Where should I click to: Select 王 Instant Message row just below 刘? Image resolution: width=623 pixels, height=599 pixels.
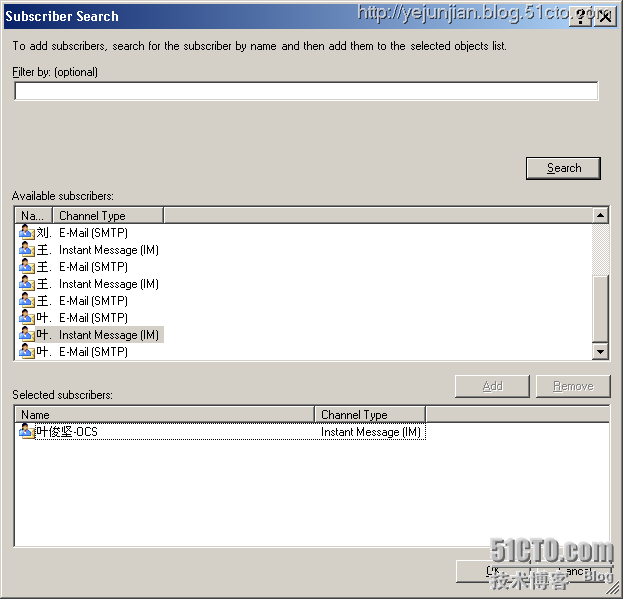[89, 250]
